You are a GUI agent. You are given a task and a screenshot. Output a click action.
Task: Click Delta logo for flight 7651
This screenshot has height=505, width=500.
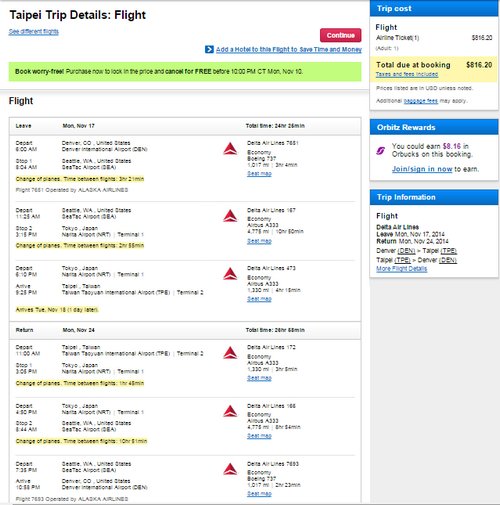click(x=230, y=149)
